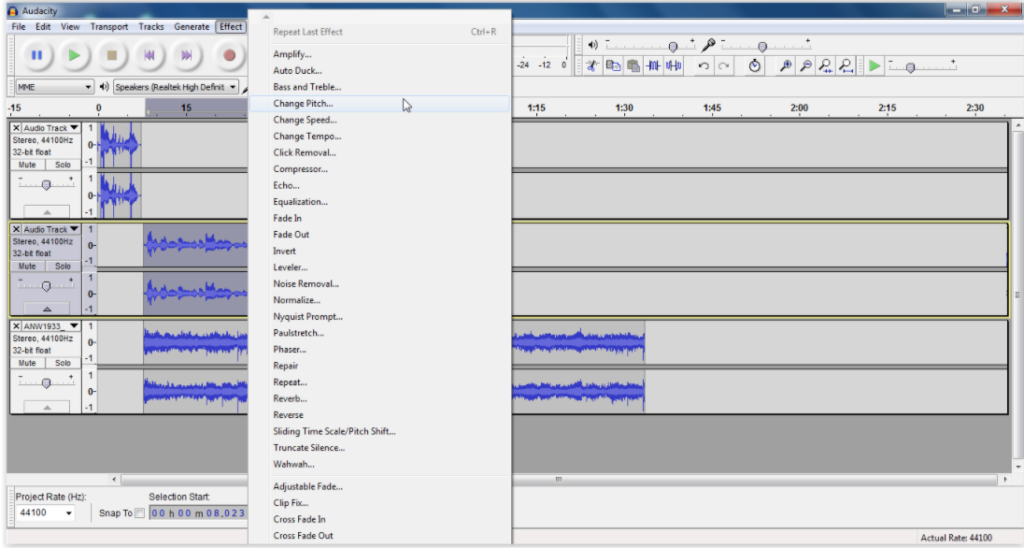This screenshot has width=1024, height=548.
Task: Collapse the second Audio Track
Action: tap(47, 308)
